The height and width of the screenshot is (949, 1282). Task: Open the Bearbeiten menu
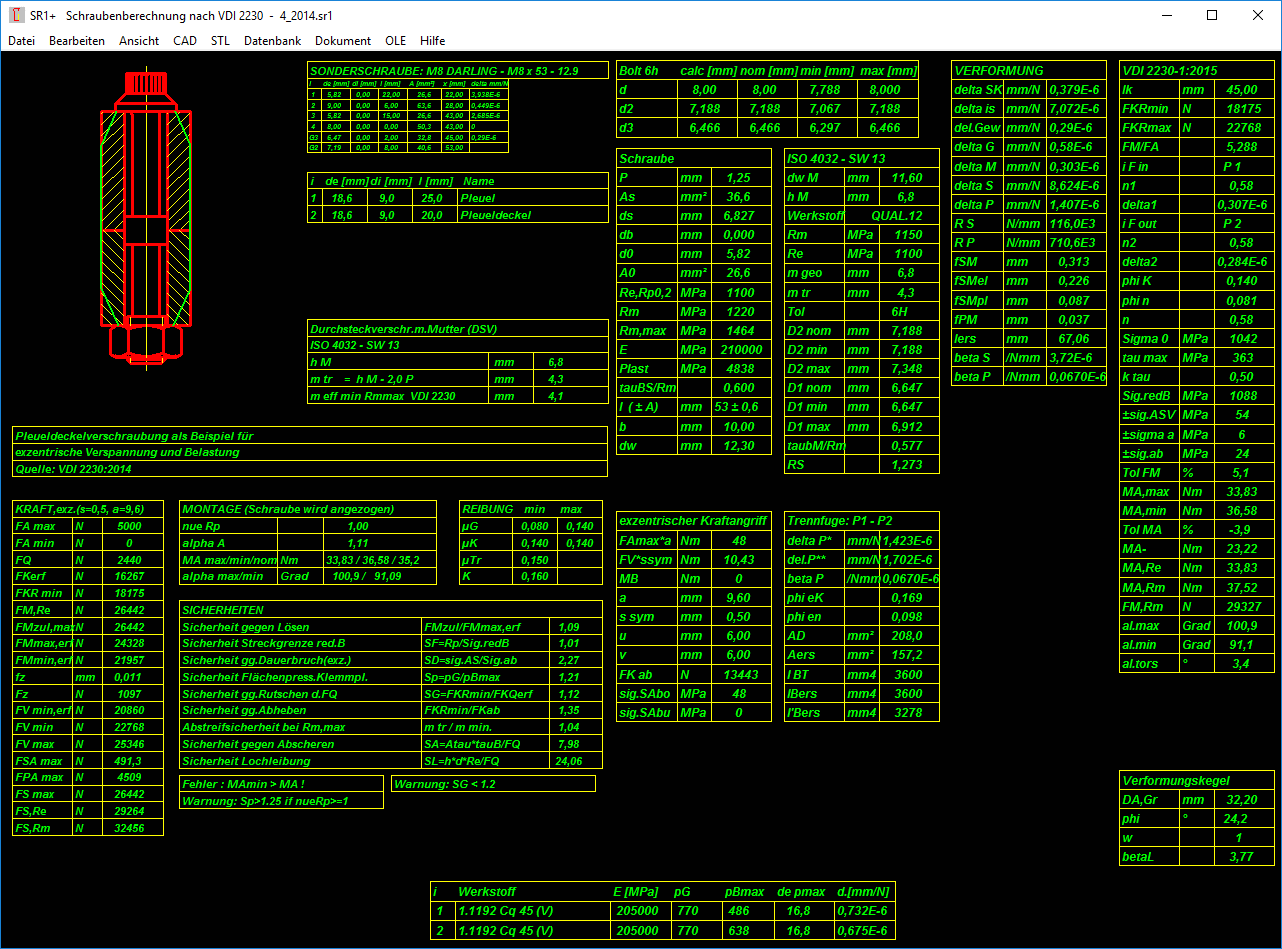tap(77, 41)
